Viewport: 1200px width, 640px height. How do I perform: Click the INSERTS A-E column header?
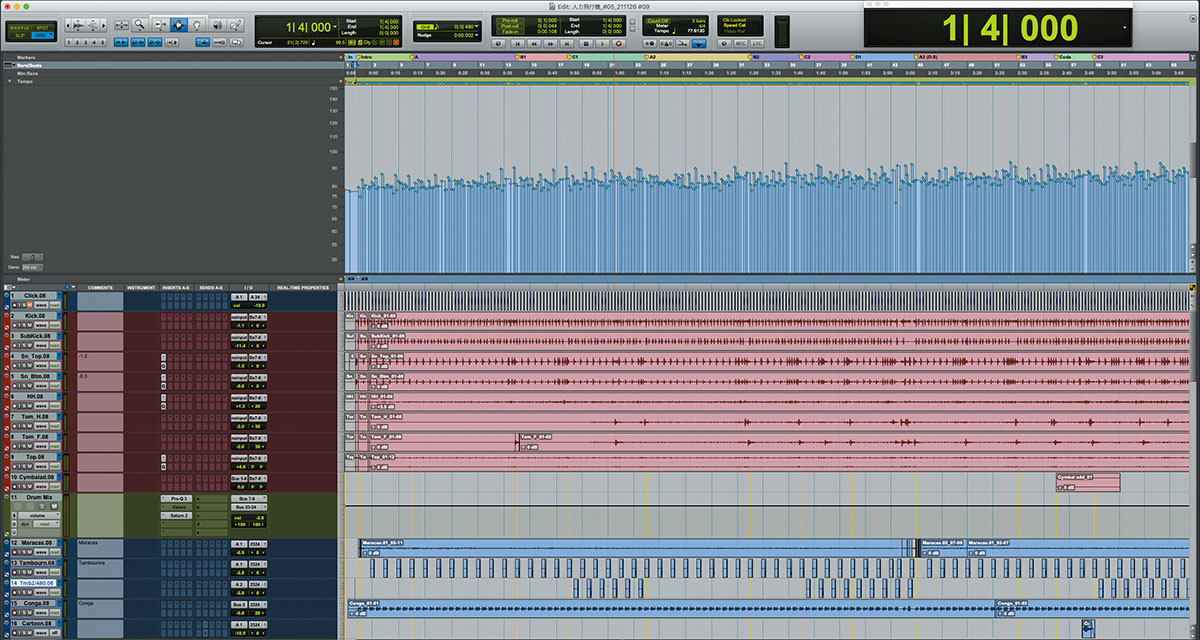175,287
